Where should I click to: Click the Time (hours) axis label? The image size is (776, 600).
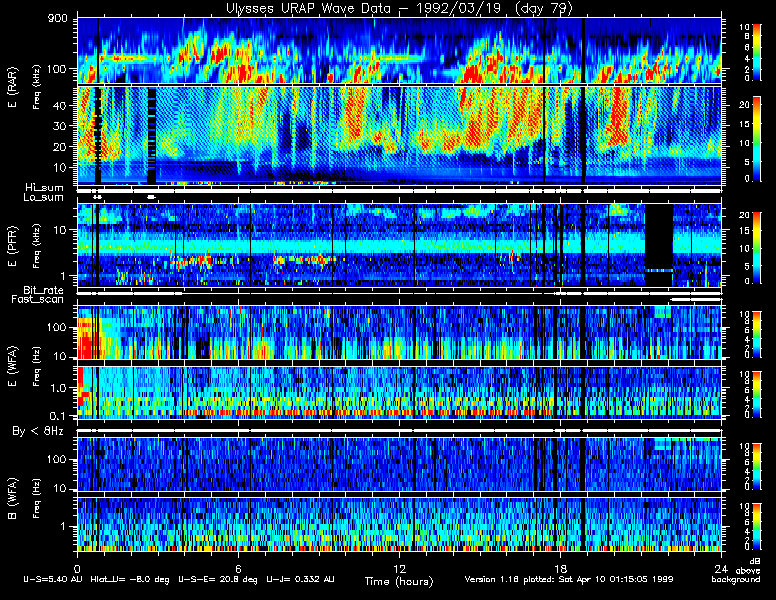(x=399, y=581)
